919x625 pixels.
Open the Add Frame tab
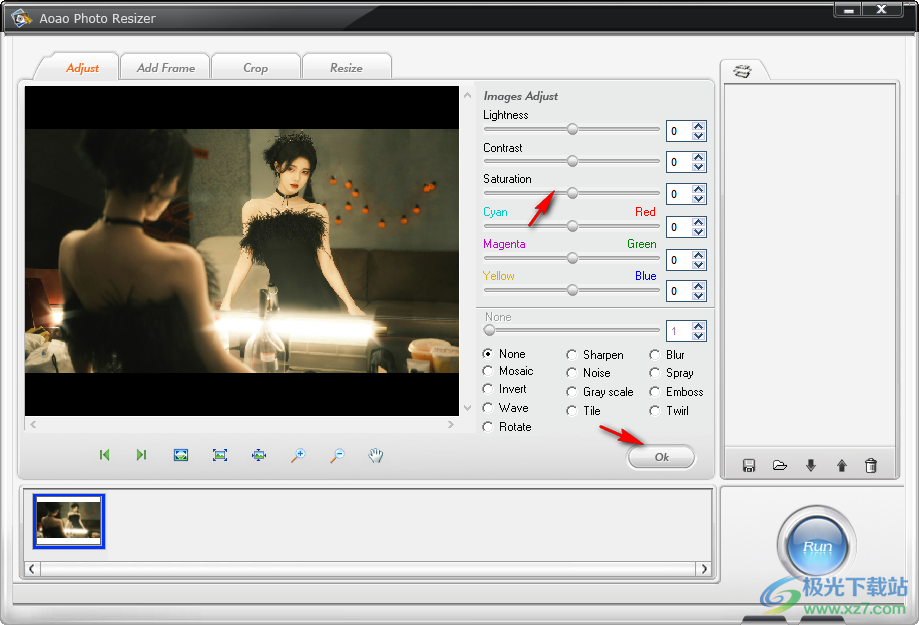[x=164, y=66]
